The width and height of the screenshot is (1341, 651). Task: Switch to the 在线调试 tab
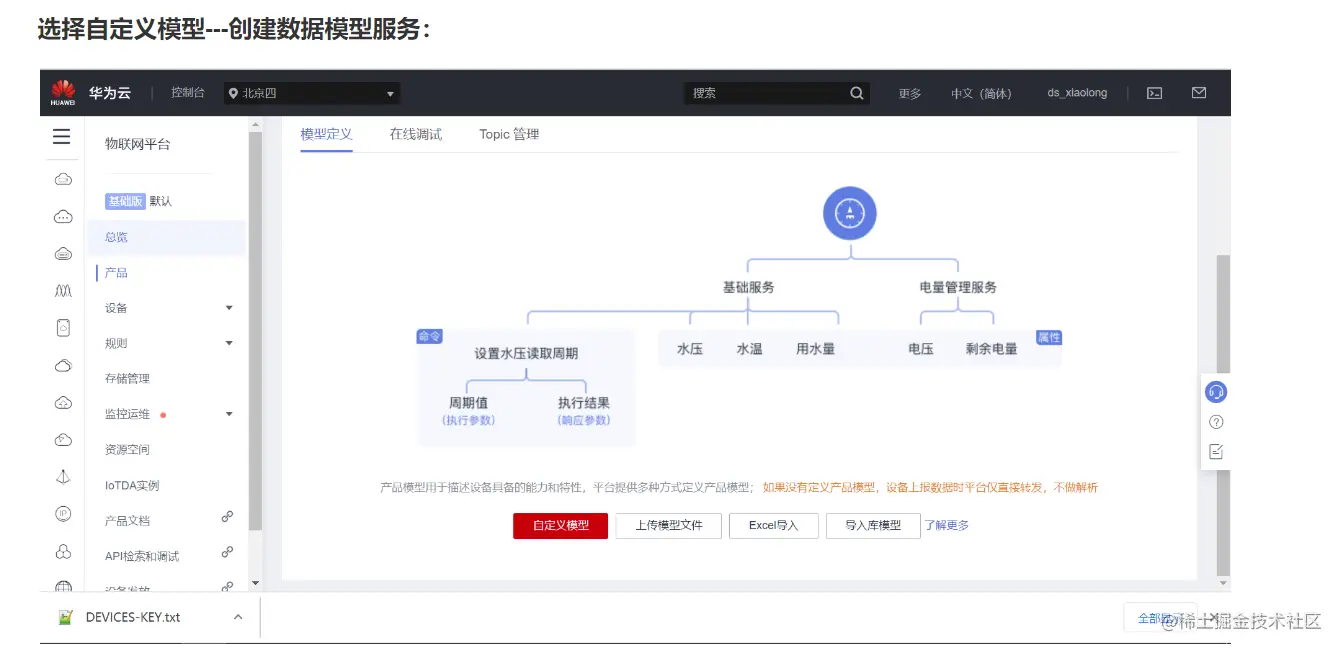pos(416,134)
